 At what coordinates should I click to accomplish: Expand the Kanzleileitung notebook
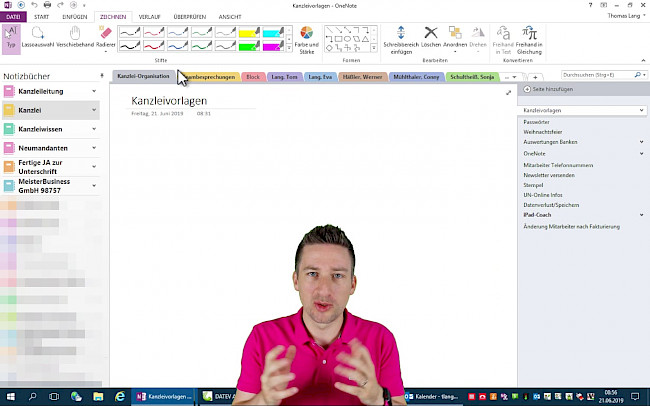tap(94, 91)
